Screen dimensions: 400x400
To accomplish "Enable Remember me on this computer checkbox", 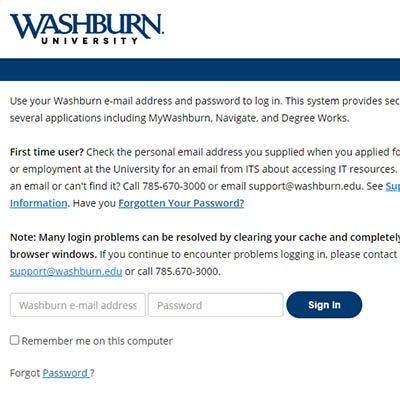I will 14,340.
